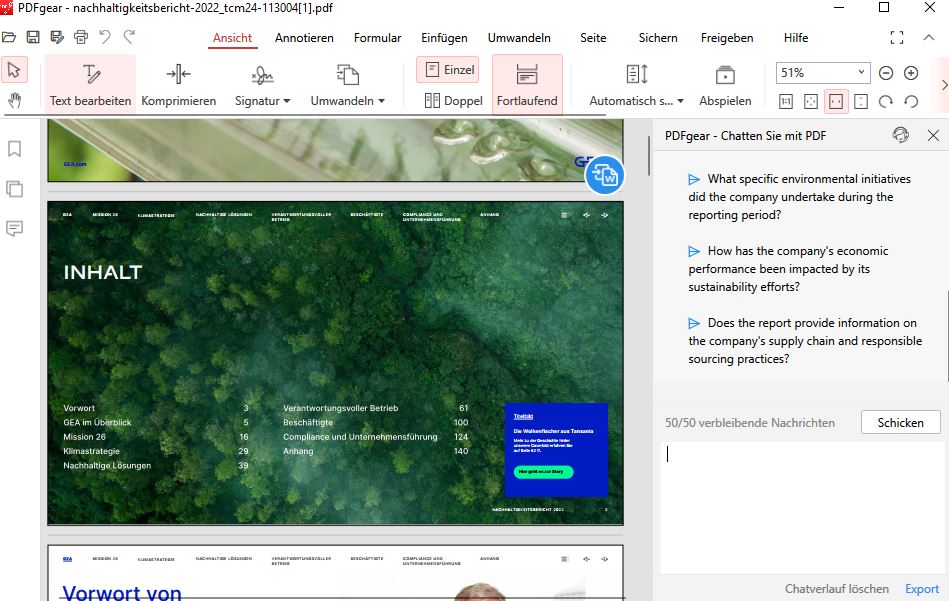The width and height of the screenshot is (949, 601).
Task: Open the Freigeben tab
Action: click(x=727, y=38)
